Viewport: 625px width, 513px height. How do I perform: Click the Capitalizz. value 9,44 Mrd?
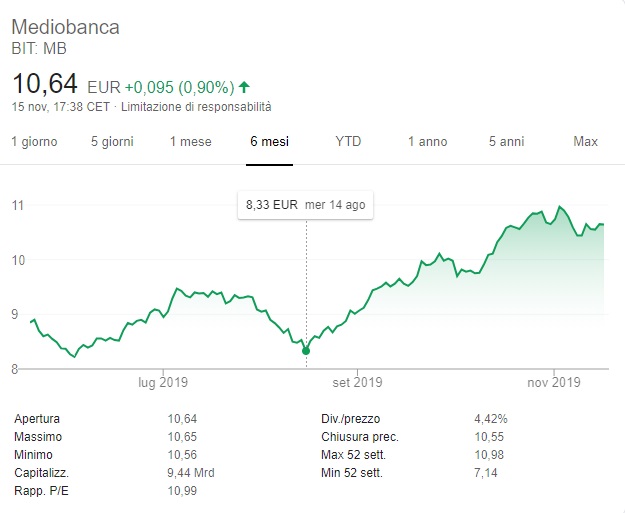coord(190,472)
